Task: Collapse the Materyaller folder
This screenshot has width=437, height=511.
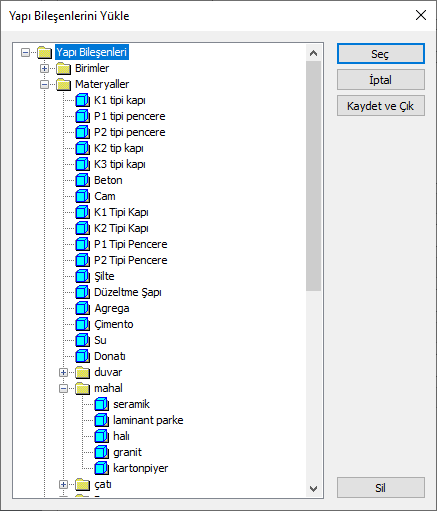Action: click(x=44, y=84)
